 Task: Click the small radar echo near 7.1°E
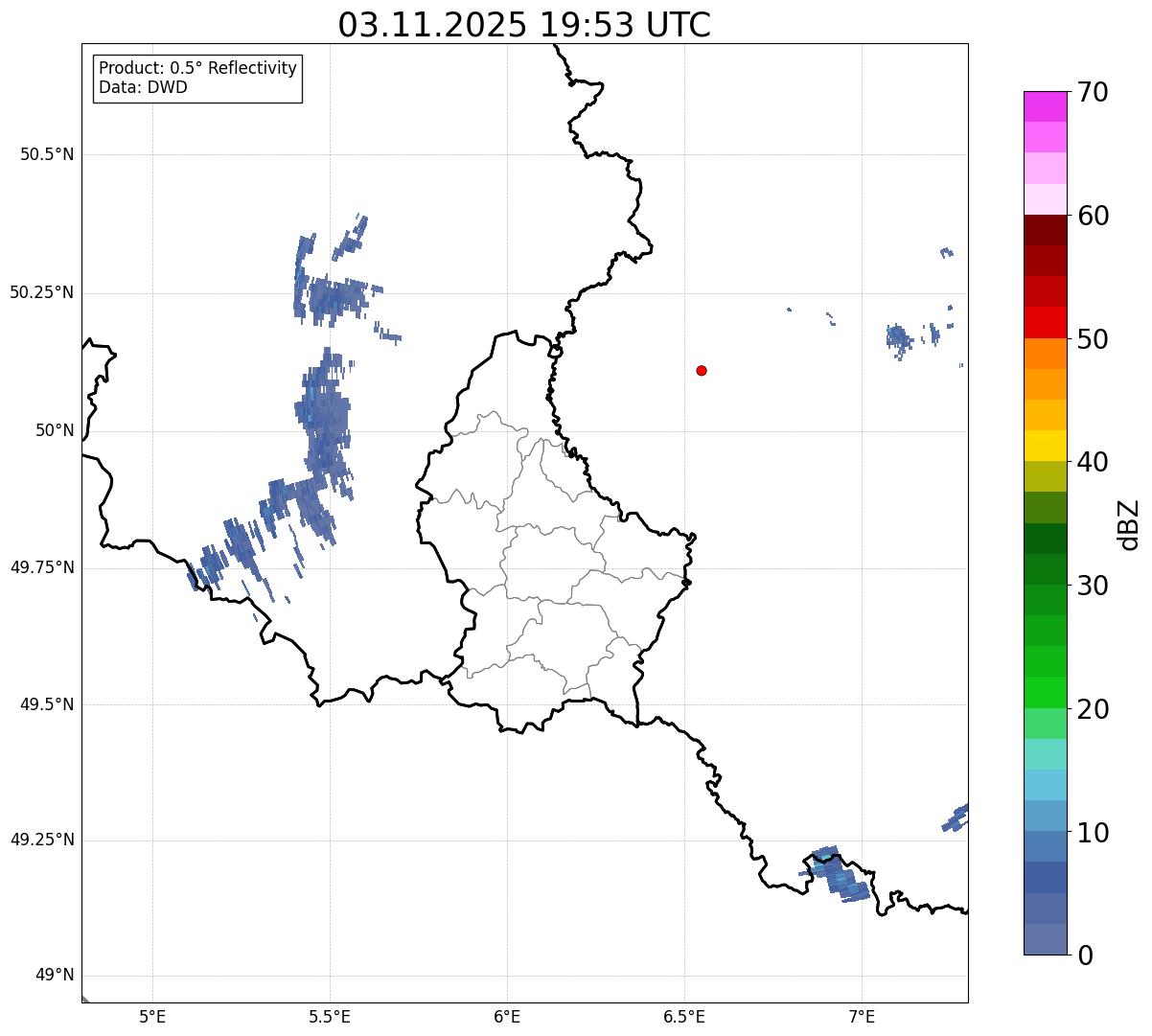click(x=898, y=337)
